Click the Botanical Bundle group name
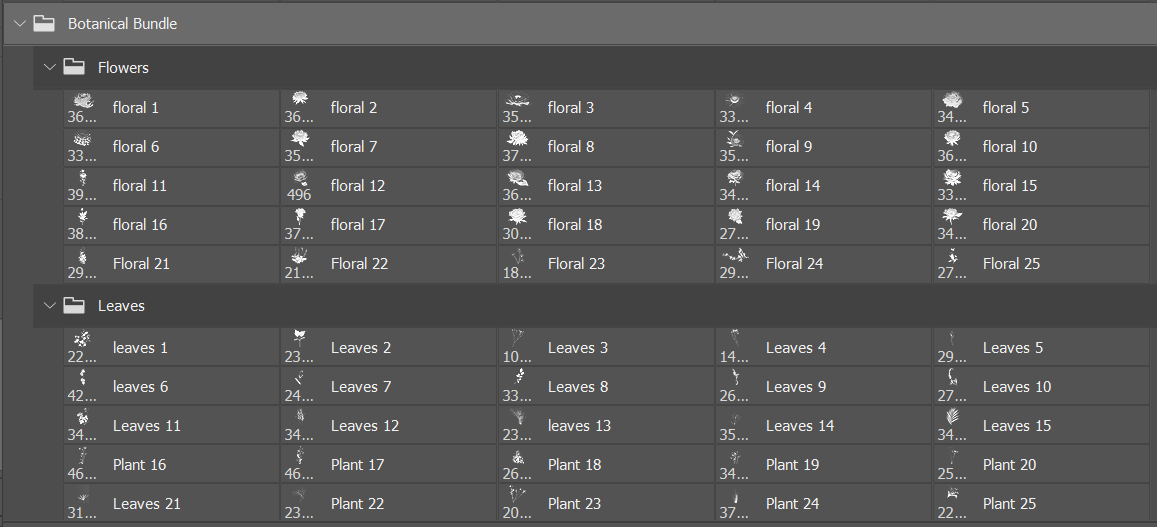The image size is (1157, 527). point(122,23)
